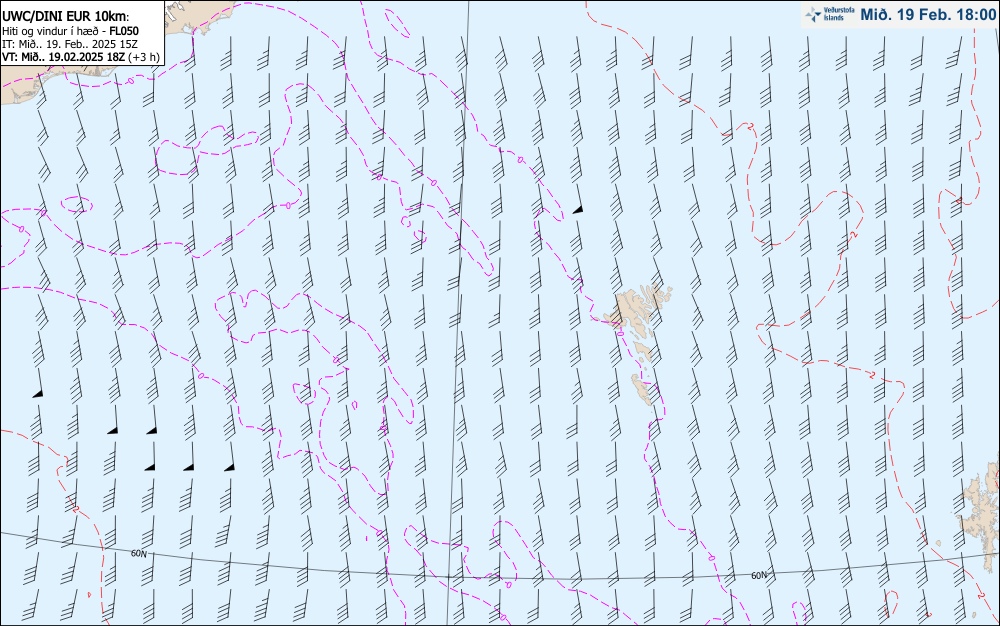The width and height of the screenshot is (1000, 626).
Task: Click the Veðurstofa Íslands logo
Action: [x=830, y=14]
